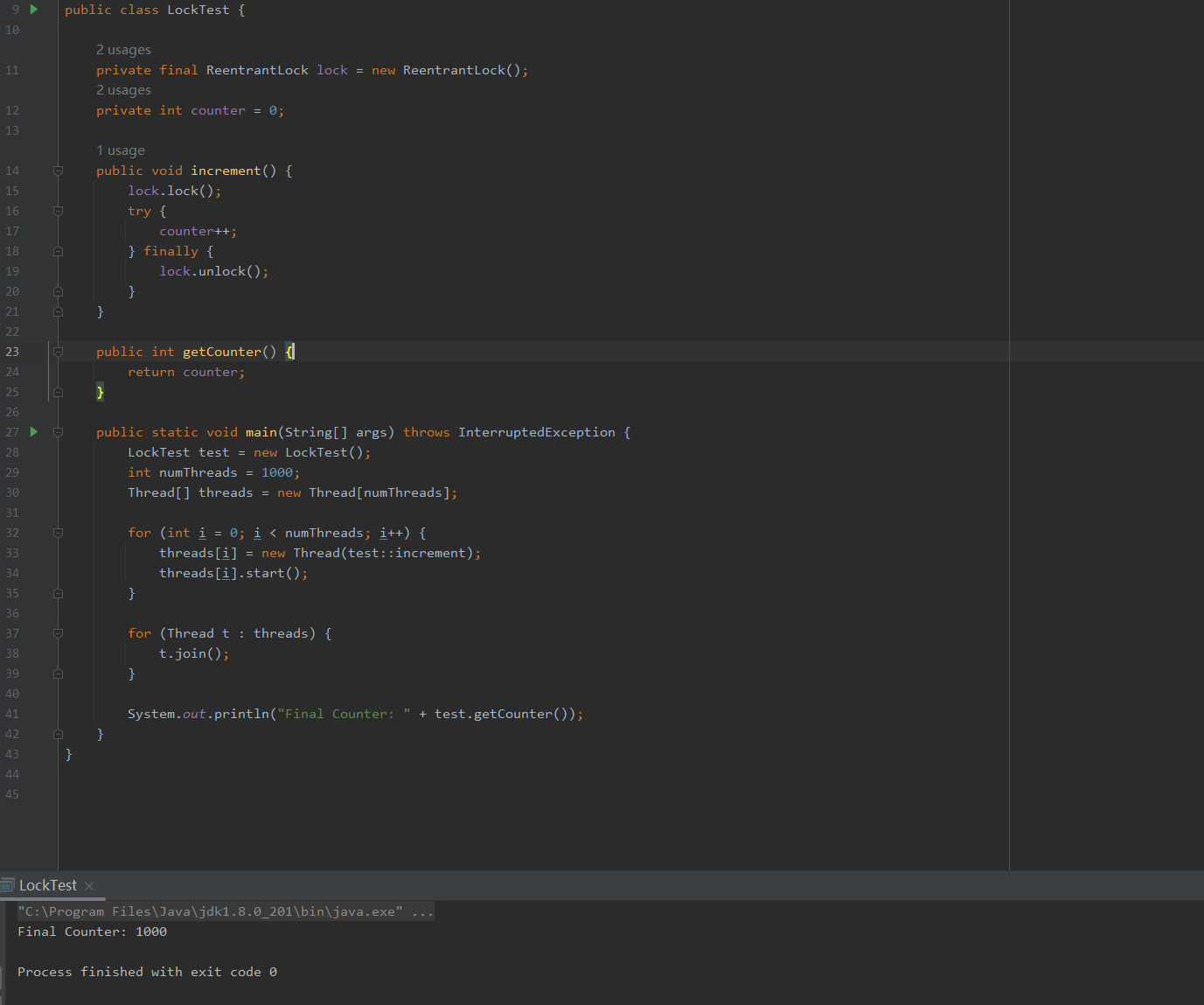This screenshot has height=1005, width=1204.
Task: Click 'System.out.println' on line 41
Action: (x=198, y=714)
